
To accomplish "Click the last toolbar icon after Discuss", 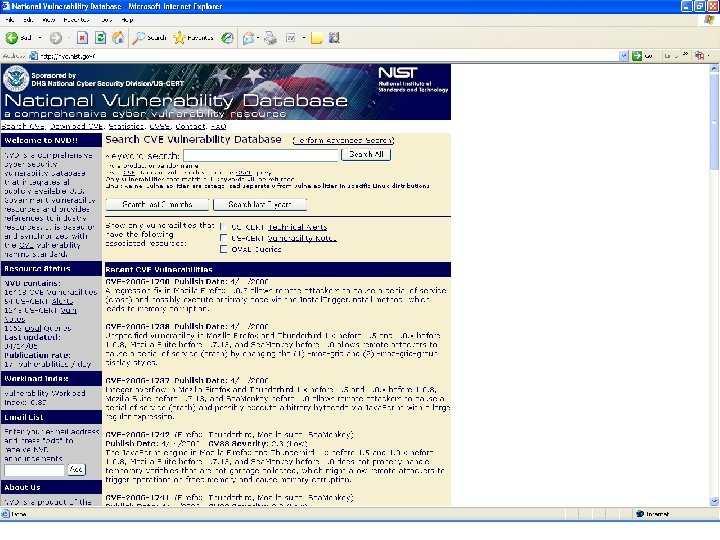I will click(x=334, y=38).
